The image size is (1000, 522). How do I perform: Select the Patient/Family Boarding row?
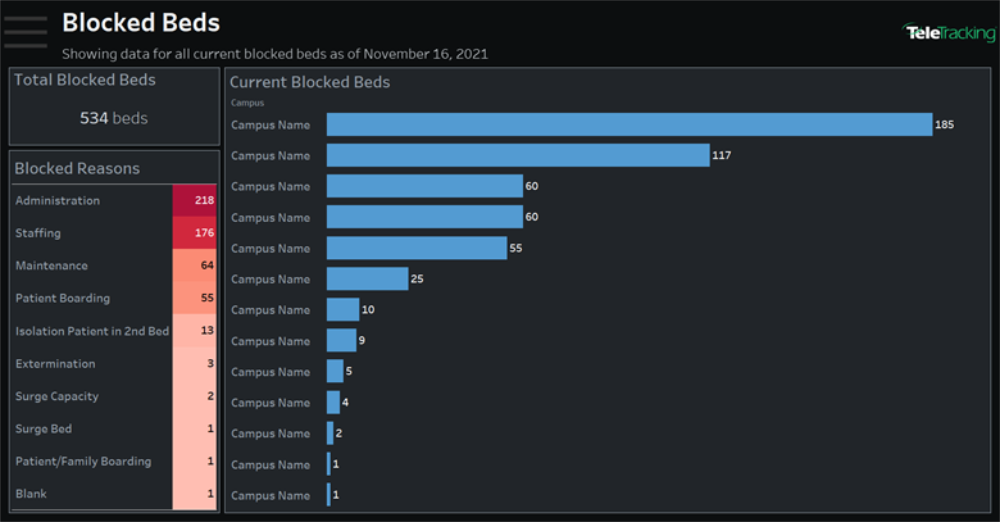tap(114, 461)
